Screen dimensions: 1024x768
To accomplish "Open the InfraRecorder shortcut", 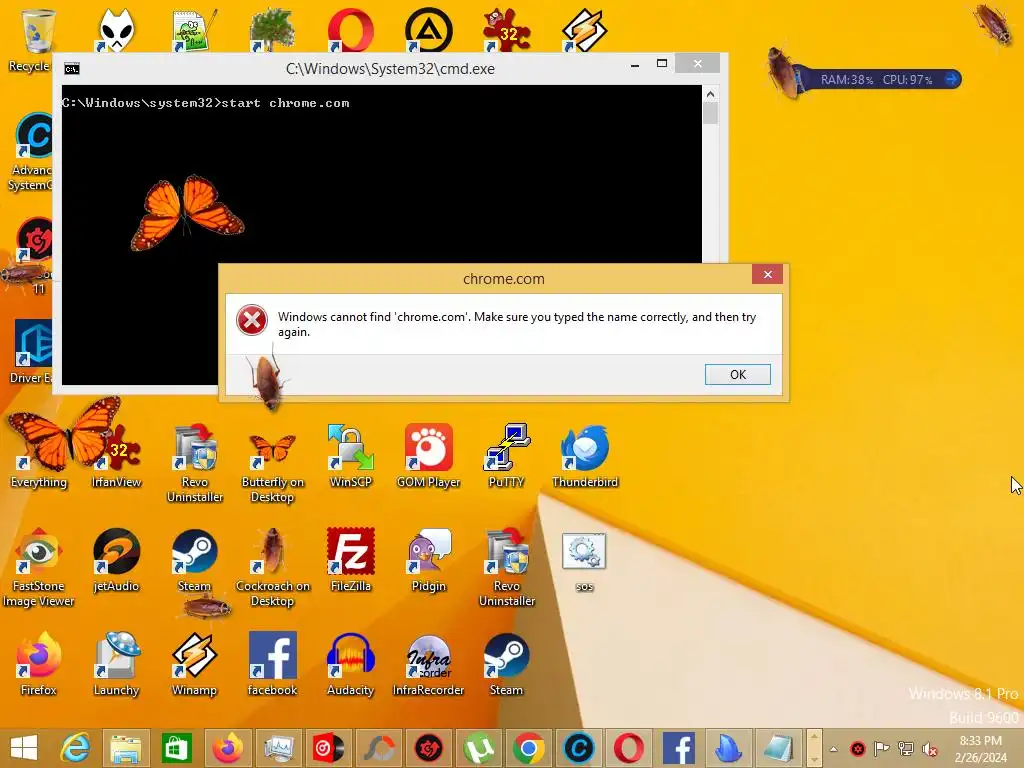I will click(x=428, y=664).
